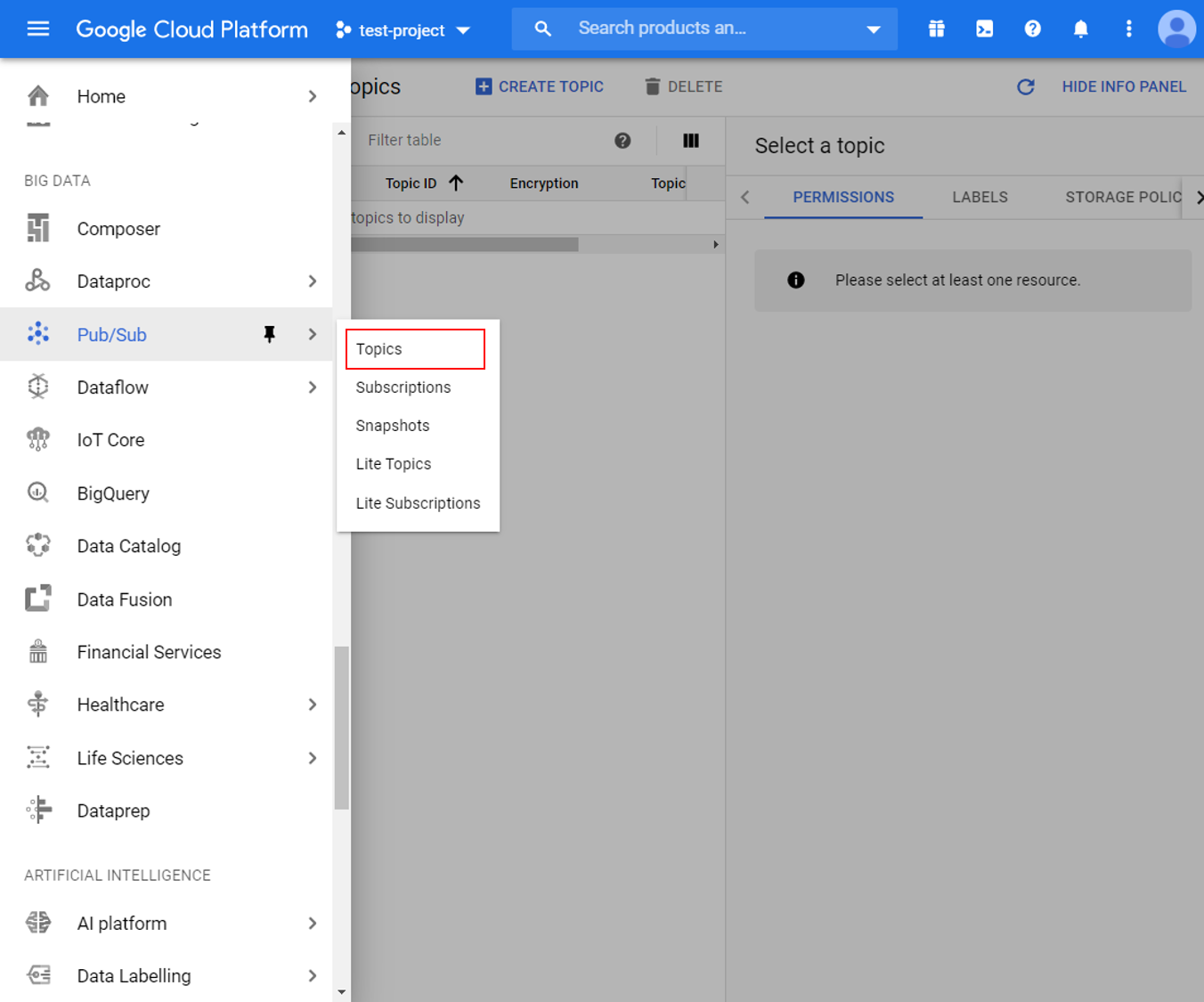Open the test-project selector dropdown
Image resolution: width=1204 pixels, height=1002 pixels.
coord(403,29)
